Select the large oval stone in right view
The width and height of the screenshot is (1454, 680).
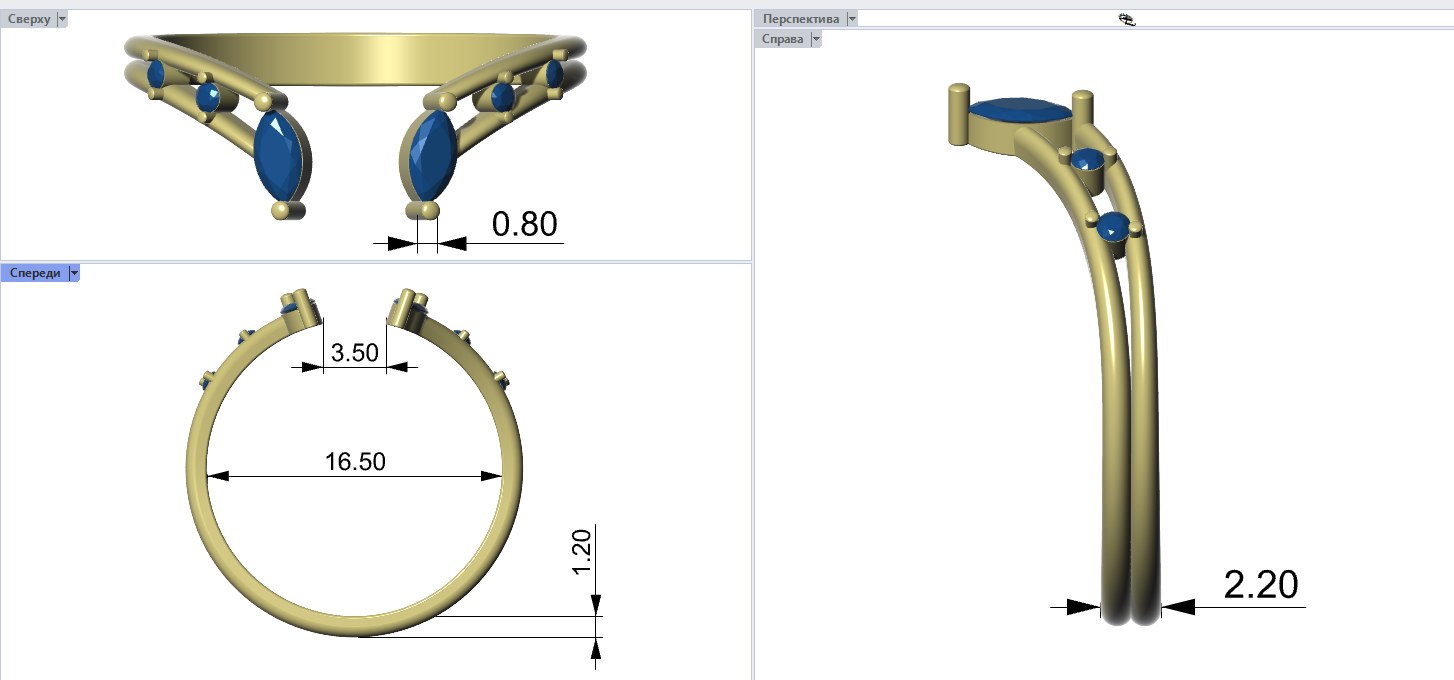coord(1018,111)
